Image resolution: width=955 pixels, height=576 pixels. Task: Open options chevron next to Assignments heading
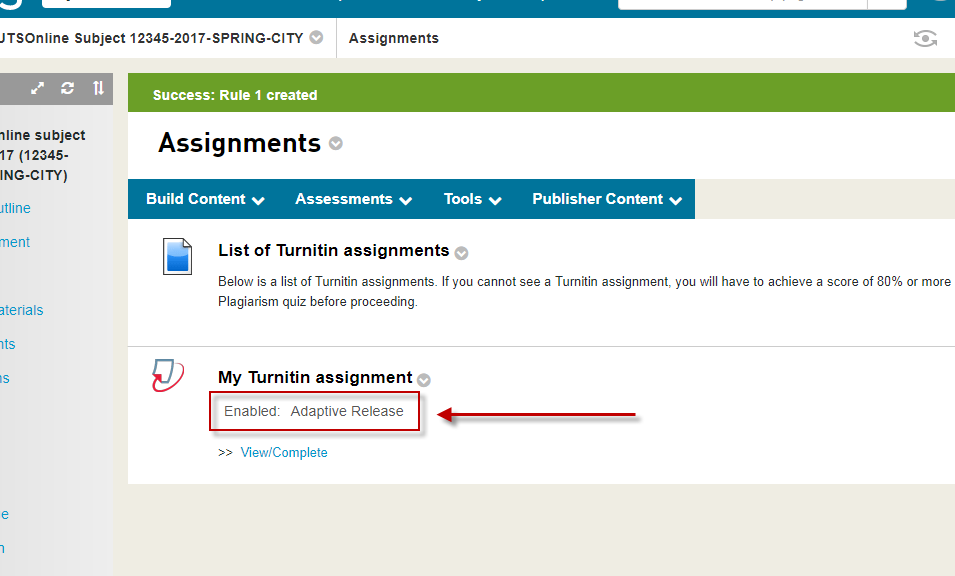pos(336,144)
